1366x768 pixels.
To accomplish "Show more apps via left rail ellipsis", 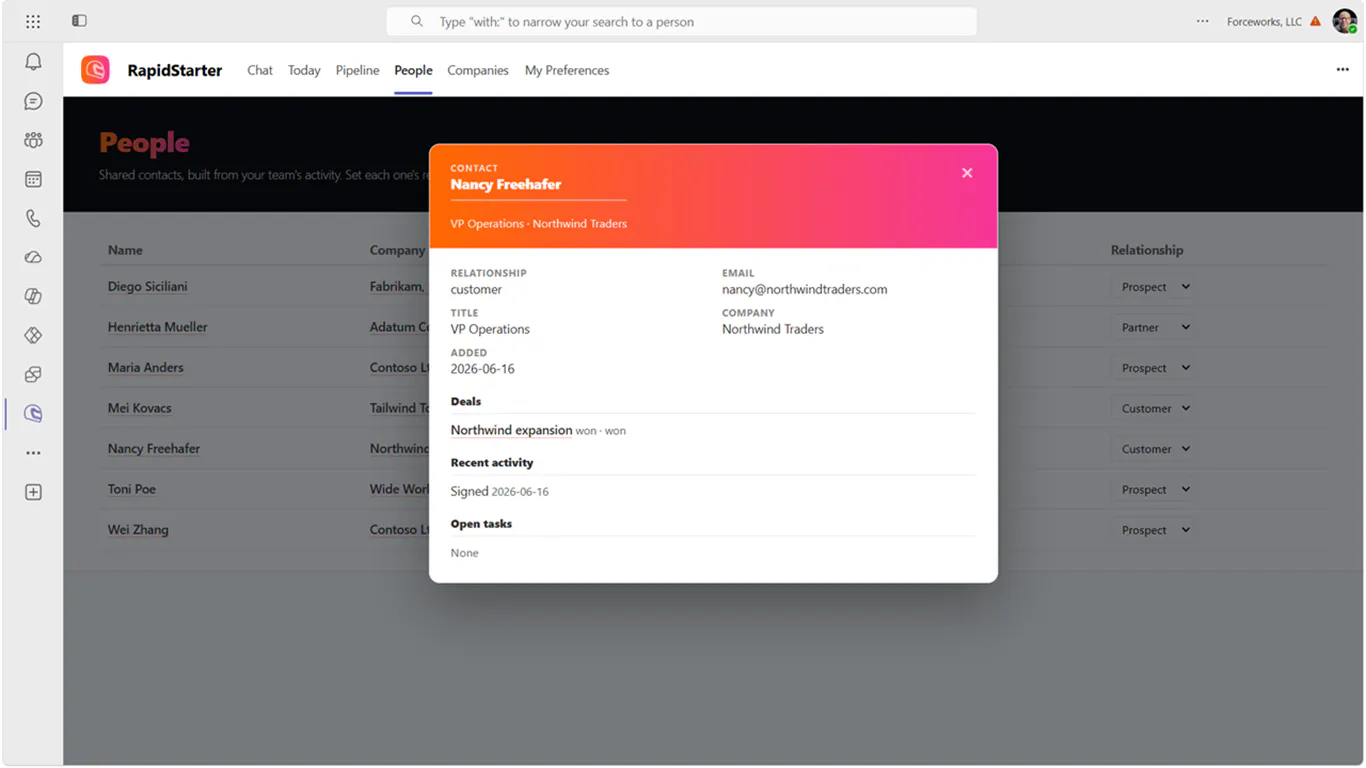I will 33,453.
